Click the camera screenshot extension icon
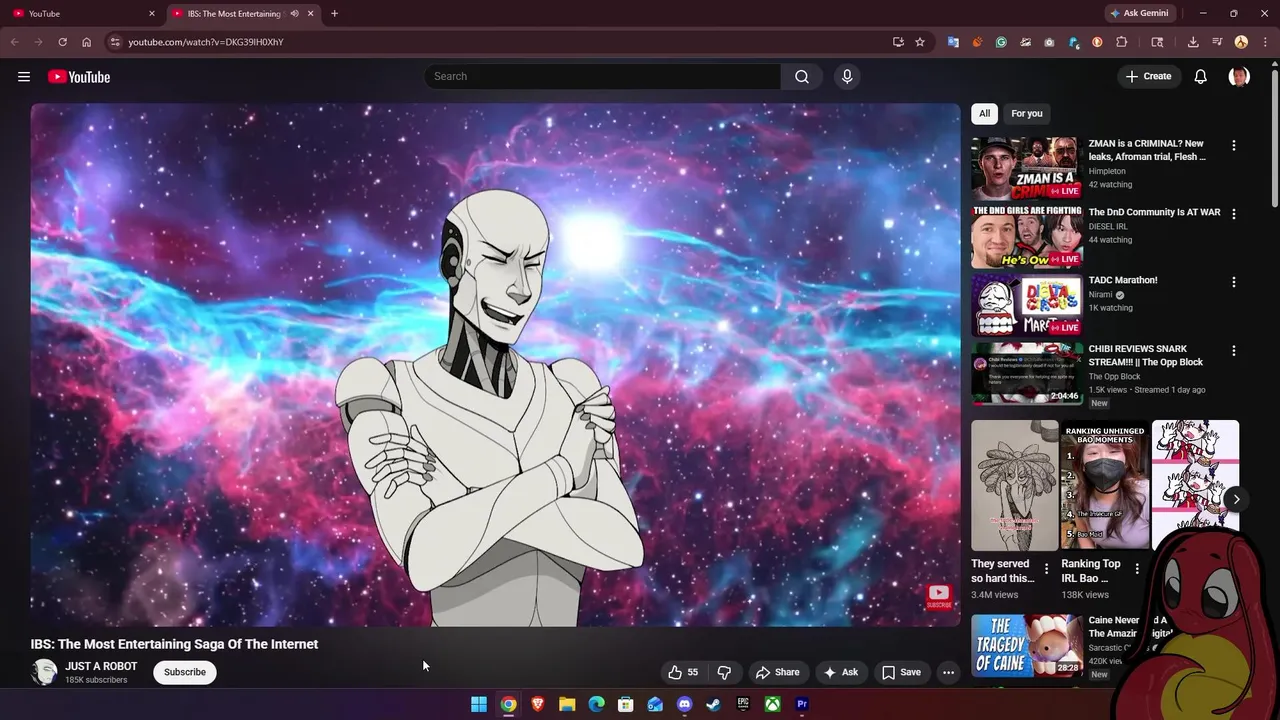The image size is (1280, 720). (1049, 42)
